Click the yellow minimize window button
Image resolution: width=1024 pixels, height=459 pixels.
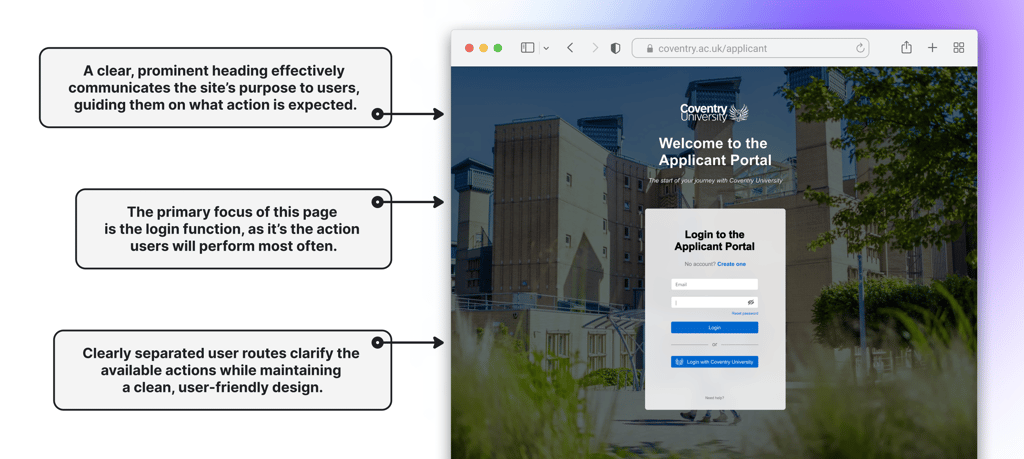coord(483,48)
